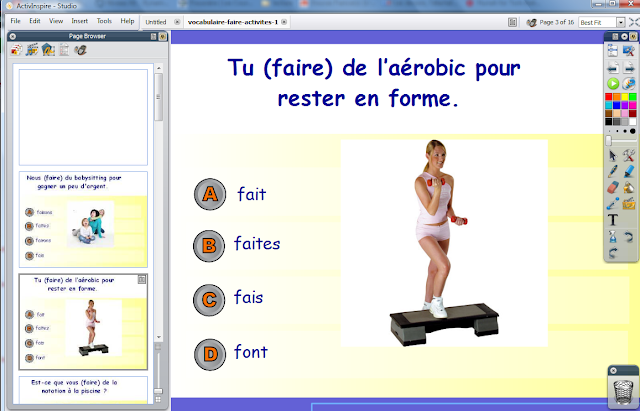640x411 pixels.
Task: Open the File menu
Action: pos(16,21)
